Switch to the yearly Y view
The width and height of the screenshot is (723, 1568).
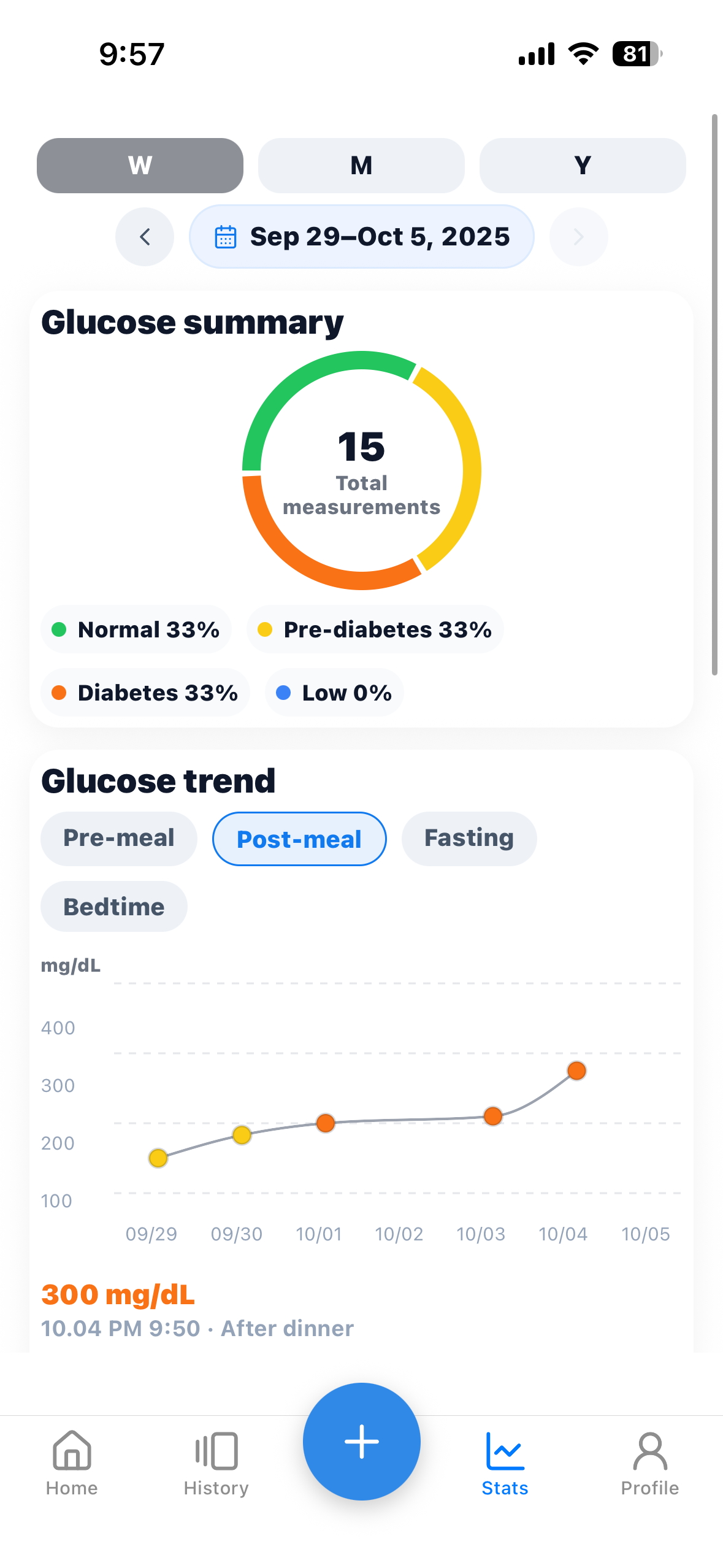pos(583,166)
